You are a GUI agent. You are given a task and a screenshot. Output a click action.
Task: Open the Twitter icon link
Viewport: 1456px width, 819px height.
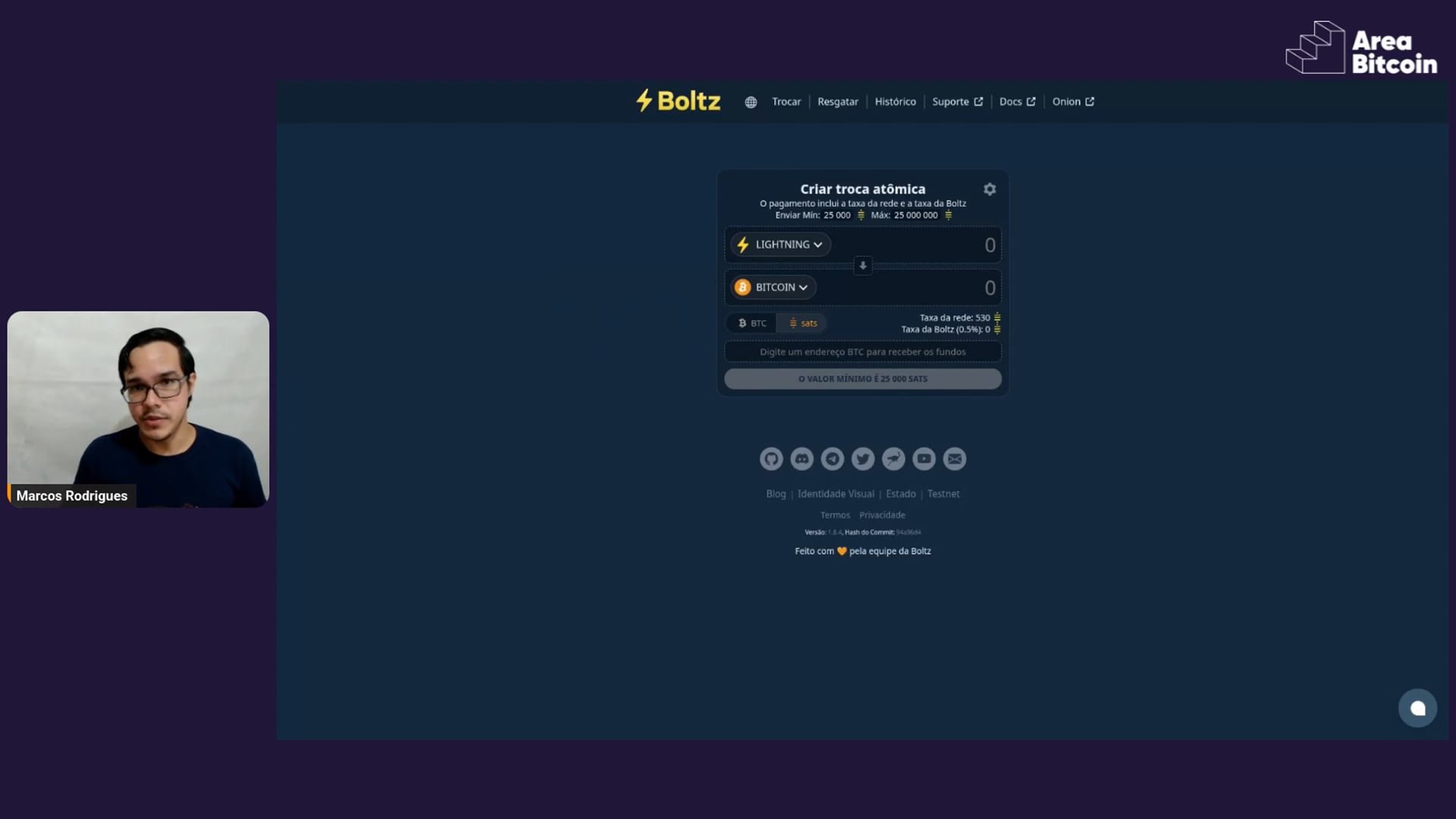(x=863, y=459)
